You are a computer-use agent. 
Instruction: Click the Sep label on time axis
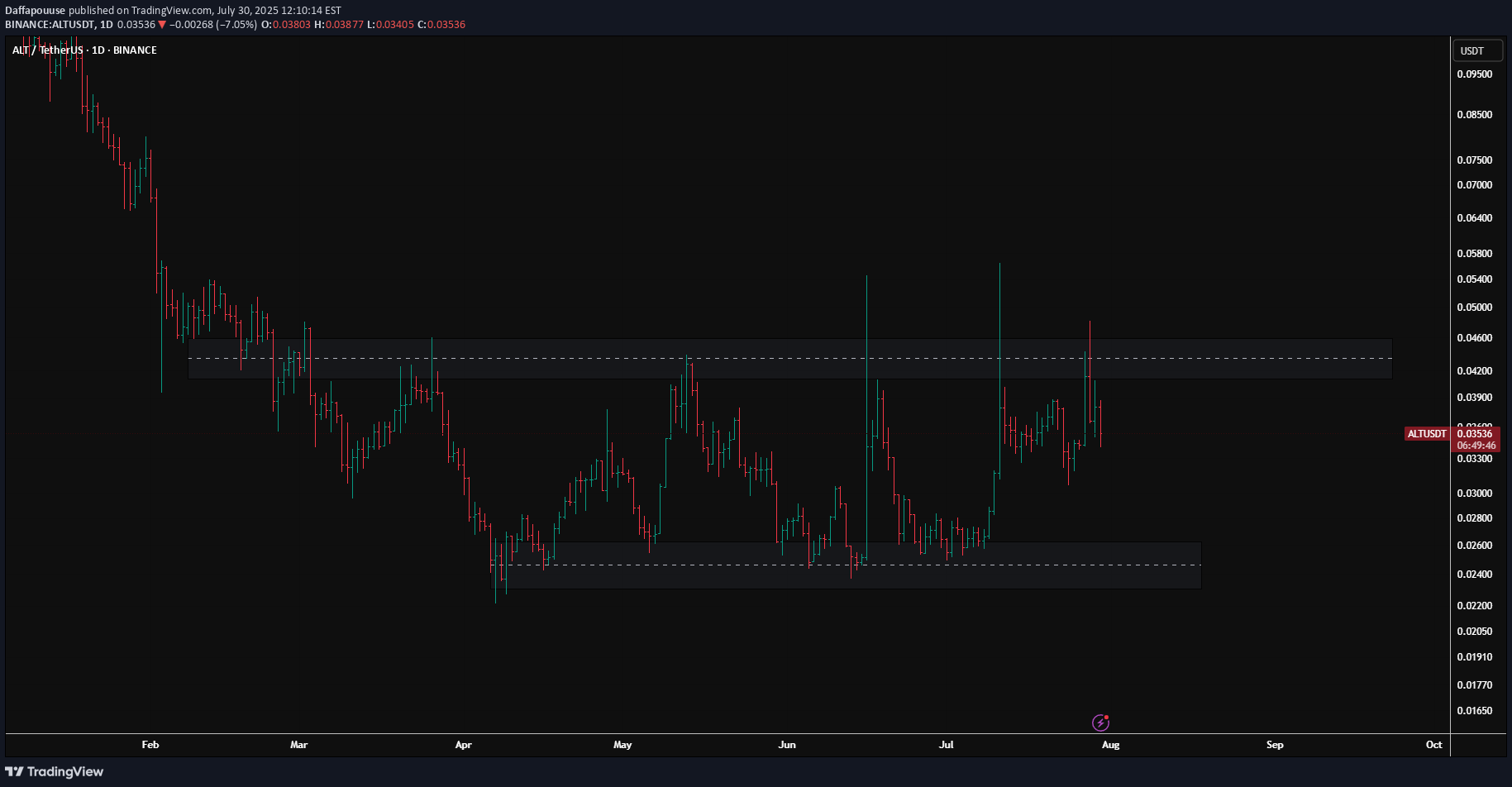1276,745
